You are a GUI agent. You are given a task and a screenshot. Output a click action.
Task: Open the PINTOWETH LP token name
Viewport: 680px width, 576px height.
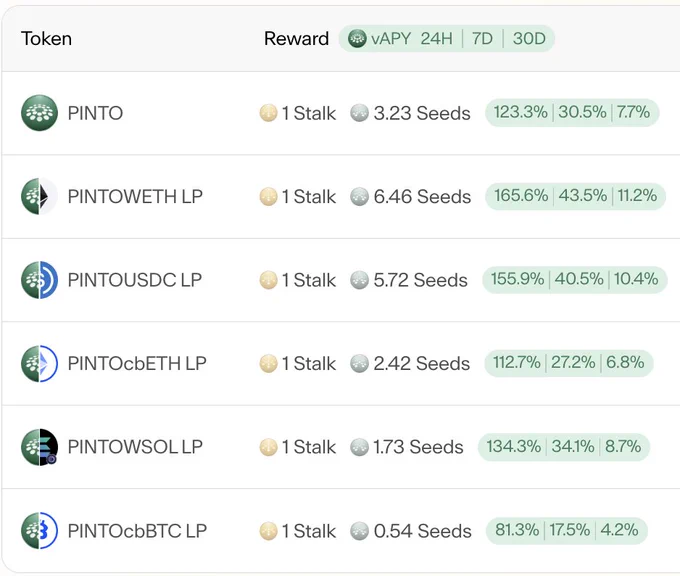[135, 196]
